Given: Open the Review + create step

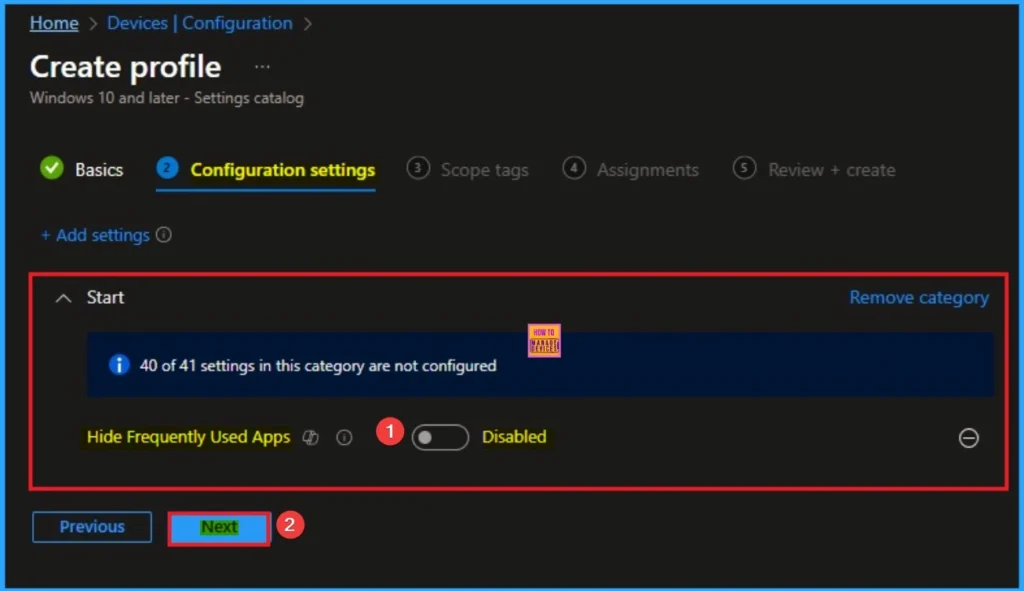Looking at the screenshot, I should pyautogui.click(x=814, y=170).
